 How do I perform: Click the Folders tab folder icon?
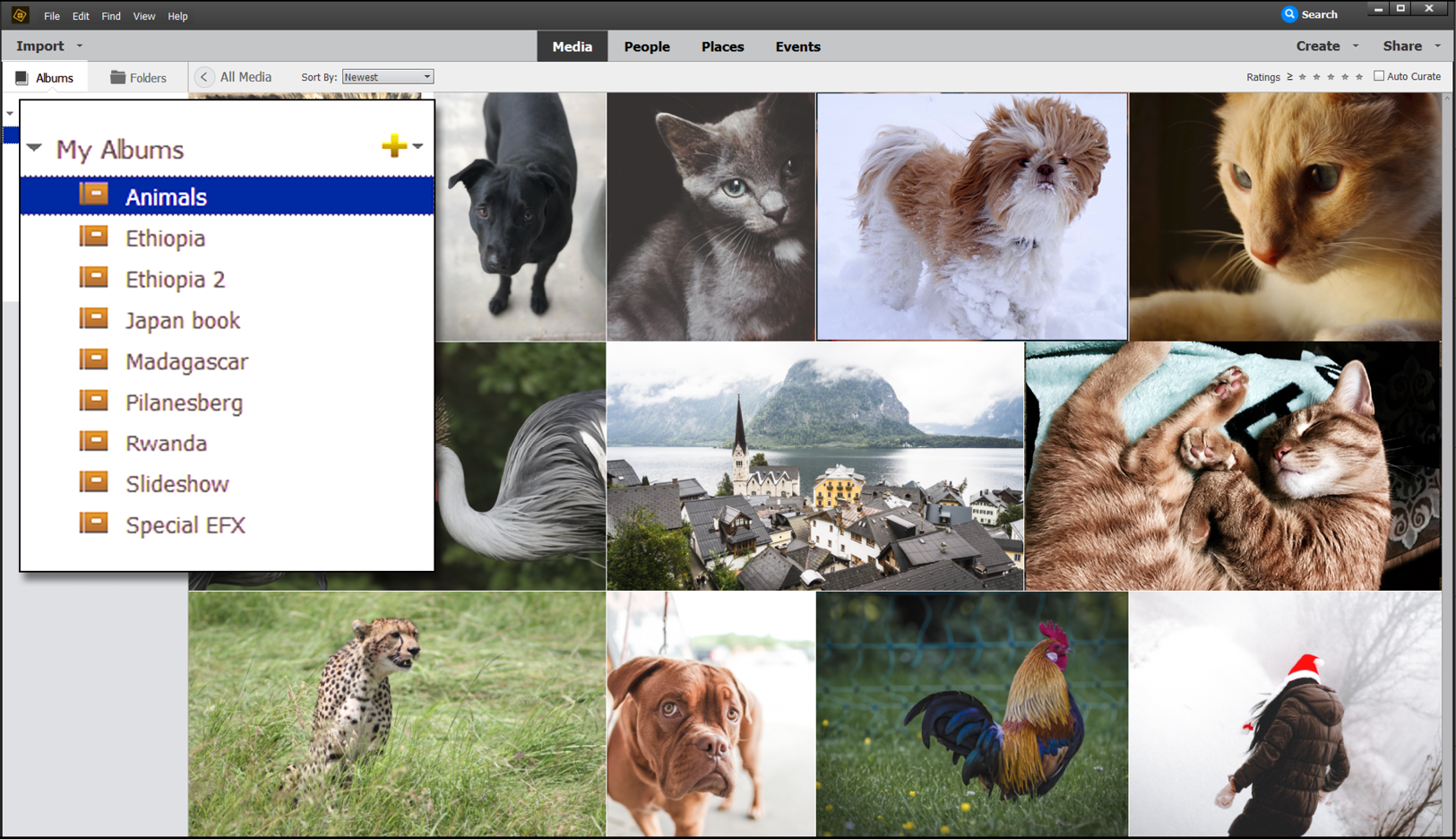(117, 77)
